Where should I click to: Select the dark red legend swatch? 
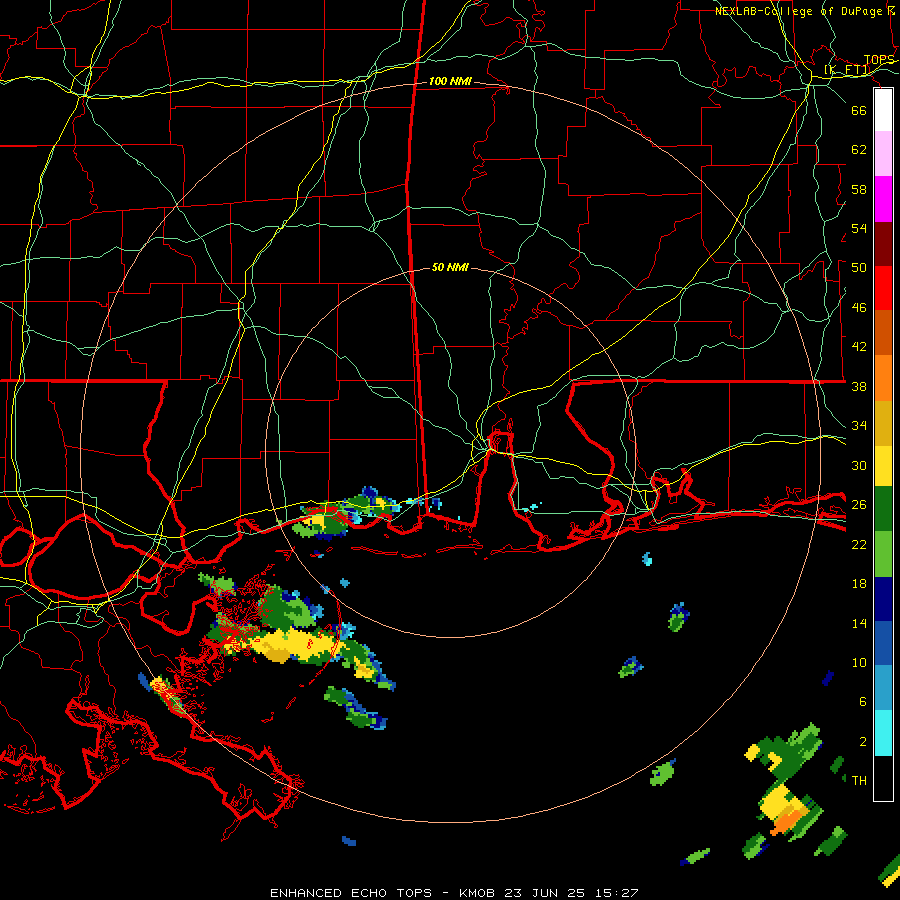point(883,244)
